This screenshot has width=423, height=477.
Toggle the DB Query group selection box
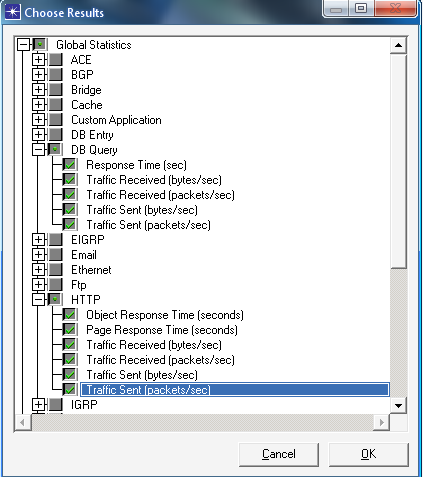point(55,150)
